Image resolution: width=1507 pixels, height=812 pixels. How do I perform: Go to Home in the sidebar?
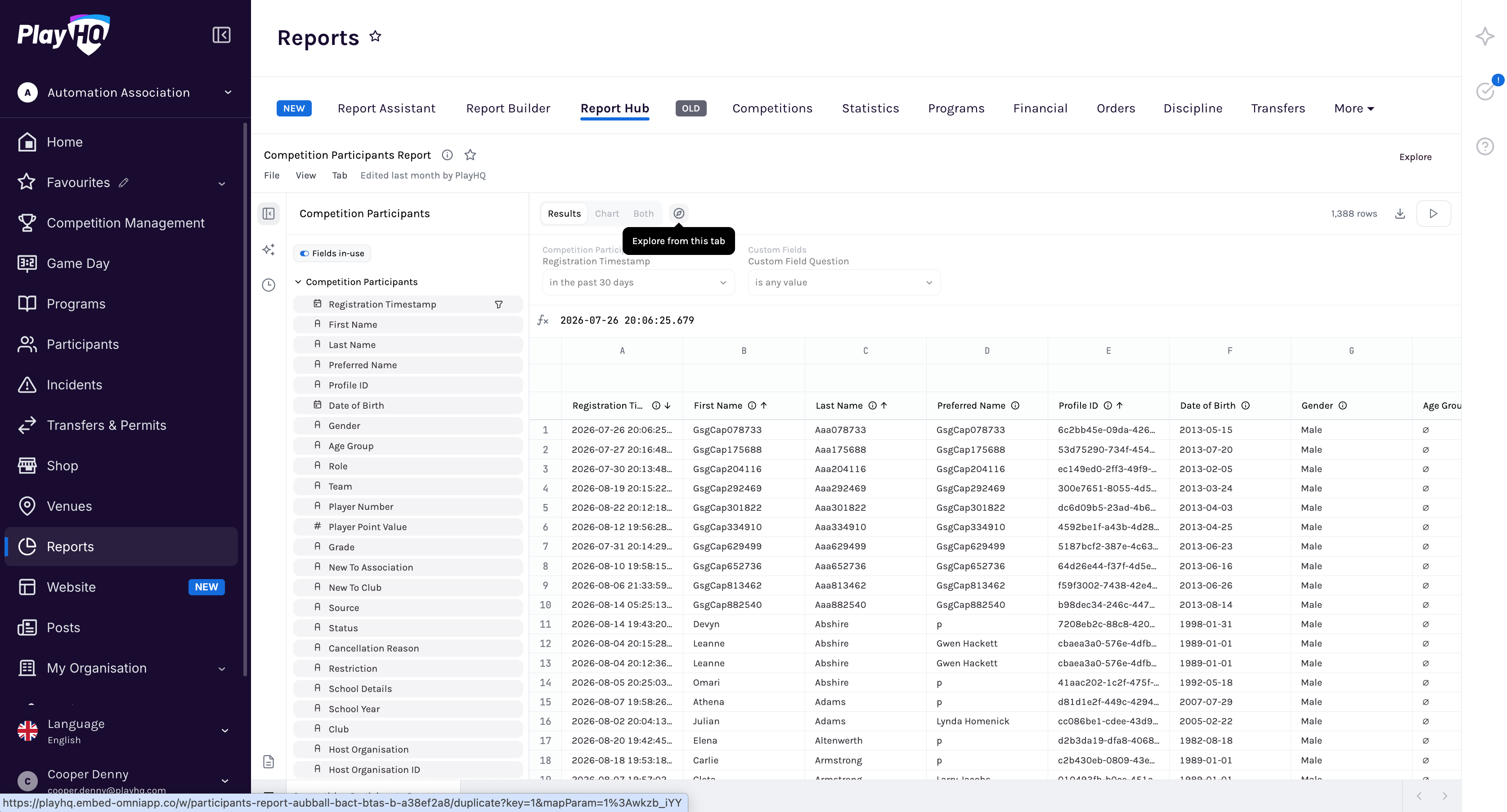[x=121, y=142]
